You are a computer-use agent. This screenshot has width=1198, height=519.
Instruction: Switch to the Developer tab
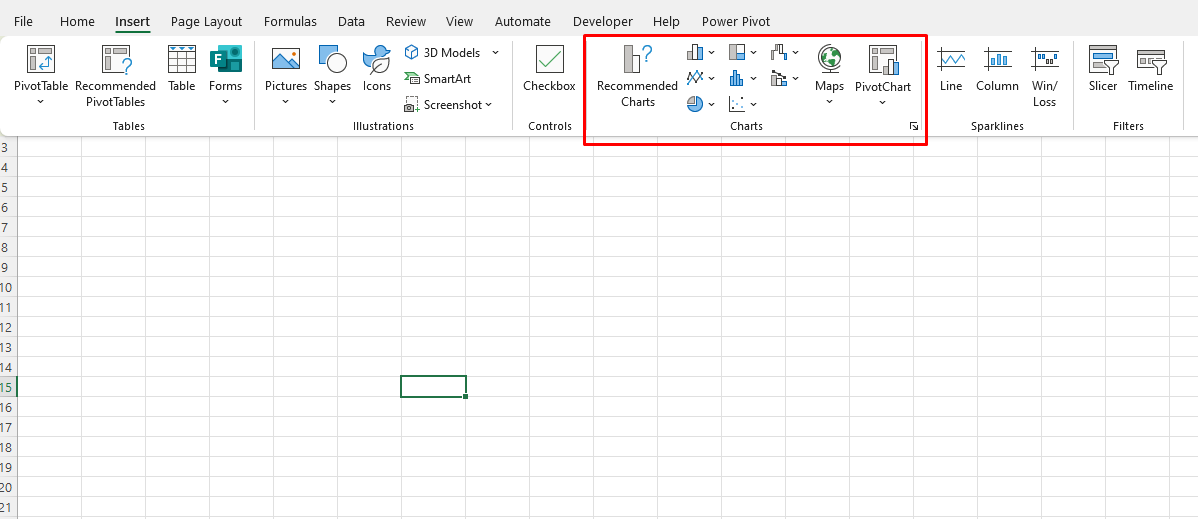click(603, 21)
